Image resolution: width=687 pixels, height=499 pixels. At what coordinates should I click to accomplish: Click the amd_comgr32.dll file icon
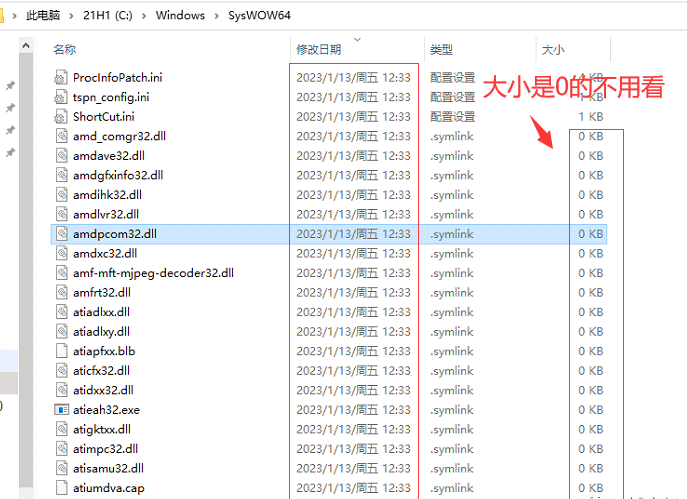pos(61,136)
